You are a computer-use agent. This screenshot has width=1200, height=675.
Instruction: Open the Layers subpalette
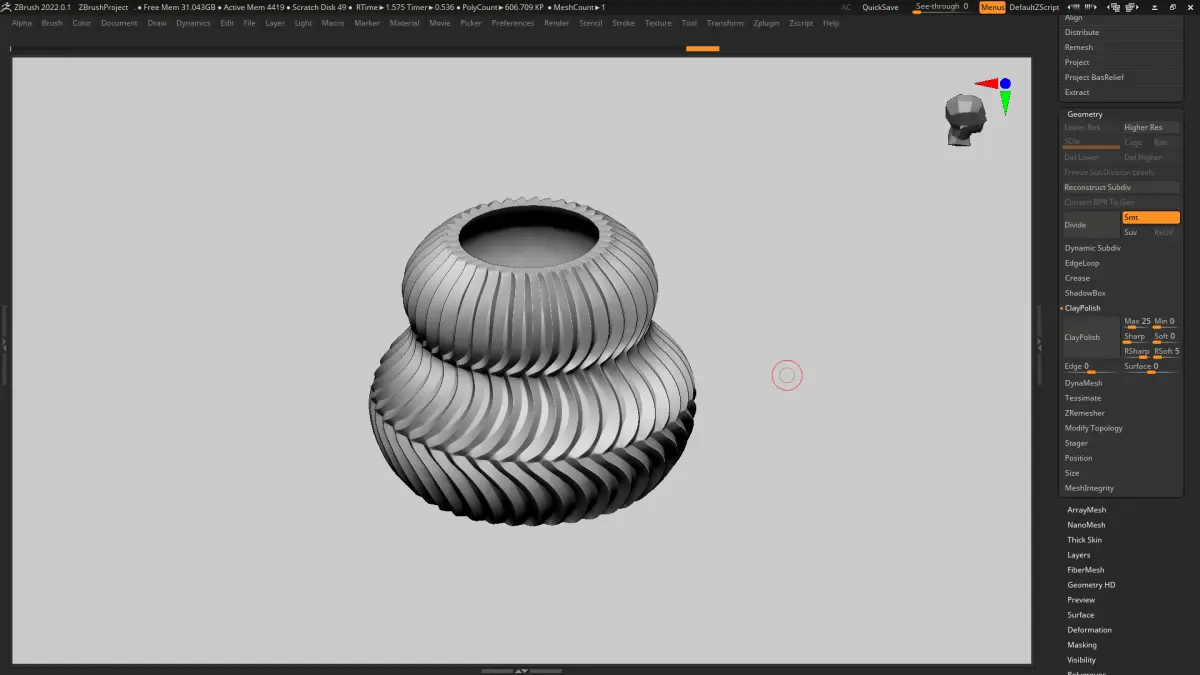[1078, 555]
